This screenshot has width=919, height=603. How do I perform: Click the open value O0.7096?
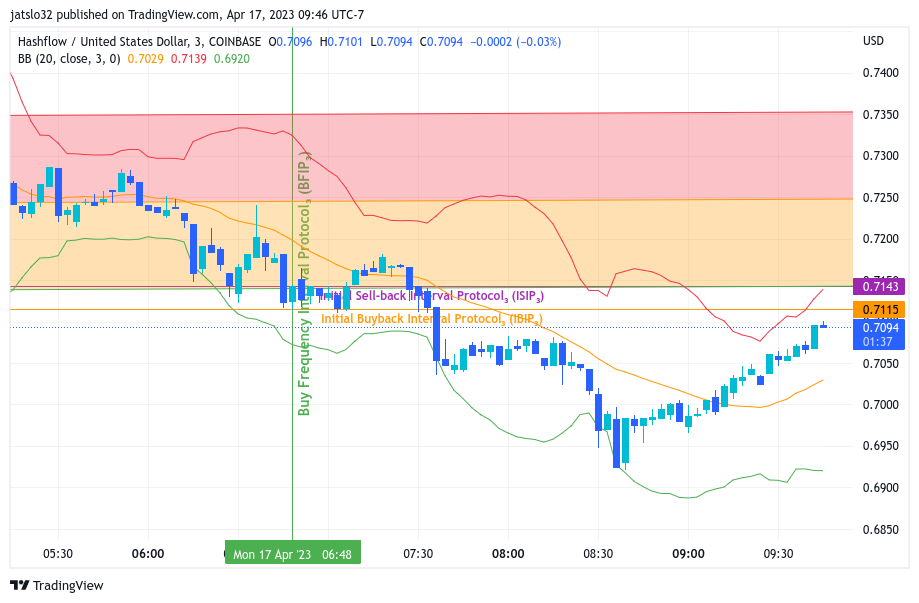(290, 42)
